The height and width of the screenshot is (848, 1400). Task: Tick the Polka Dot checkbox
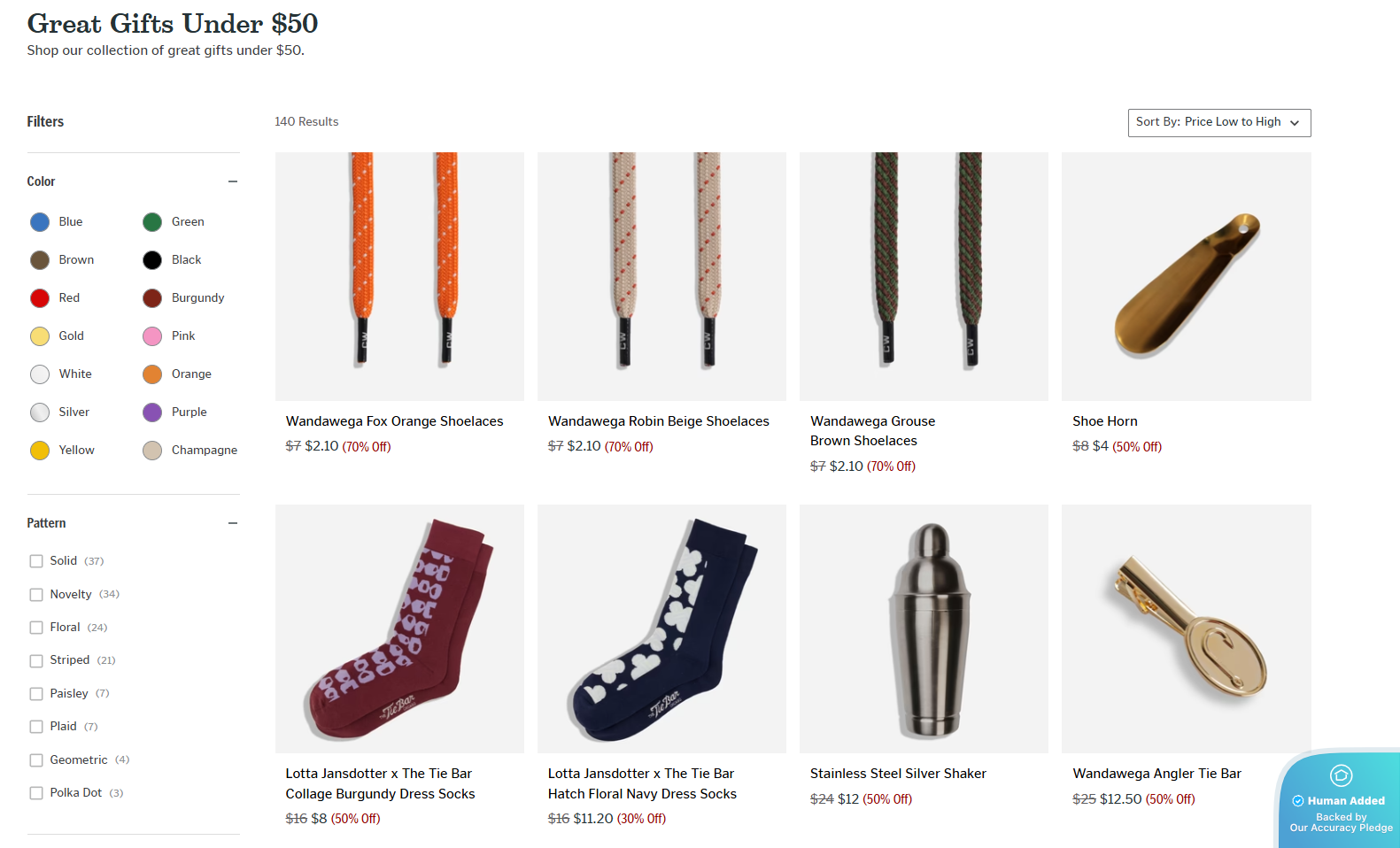point(36,793)
